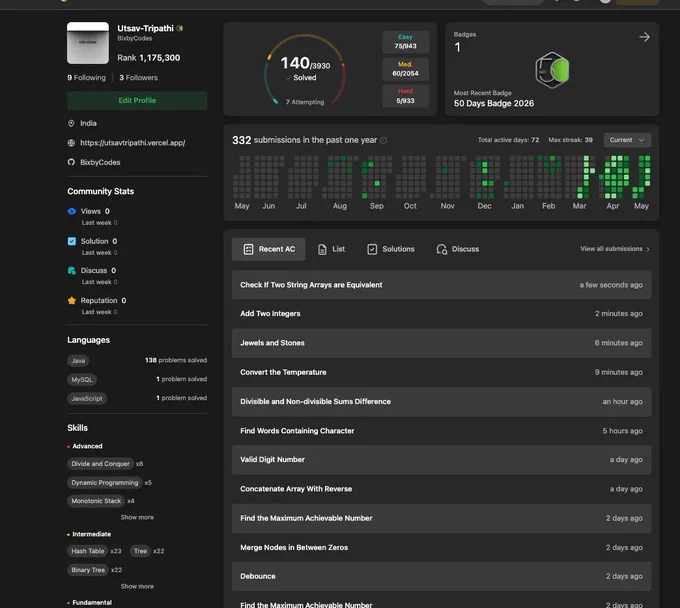Switch to the Discuss tab
The height and width of the screenshot is (608, 680).
(458, 249)
